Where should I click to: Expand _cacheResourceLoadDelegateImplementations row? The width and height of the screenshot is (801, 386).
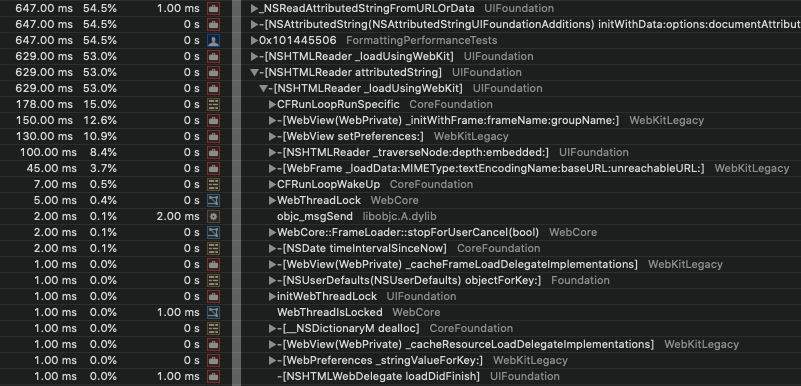click(x=273, y=344)
